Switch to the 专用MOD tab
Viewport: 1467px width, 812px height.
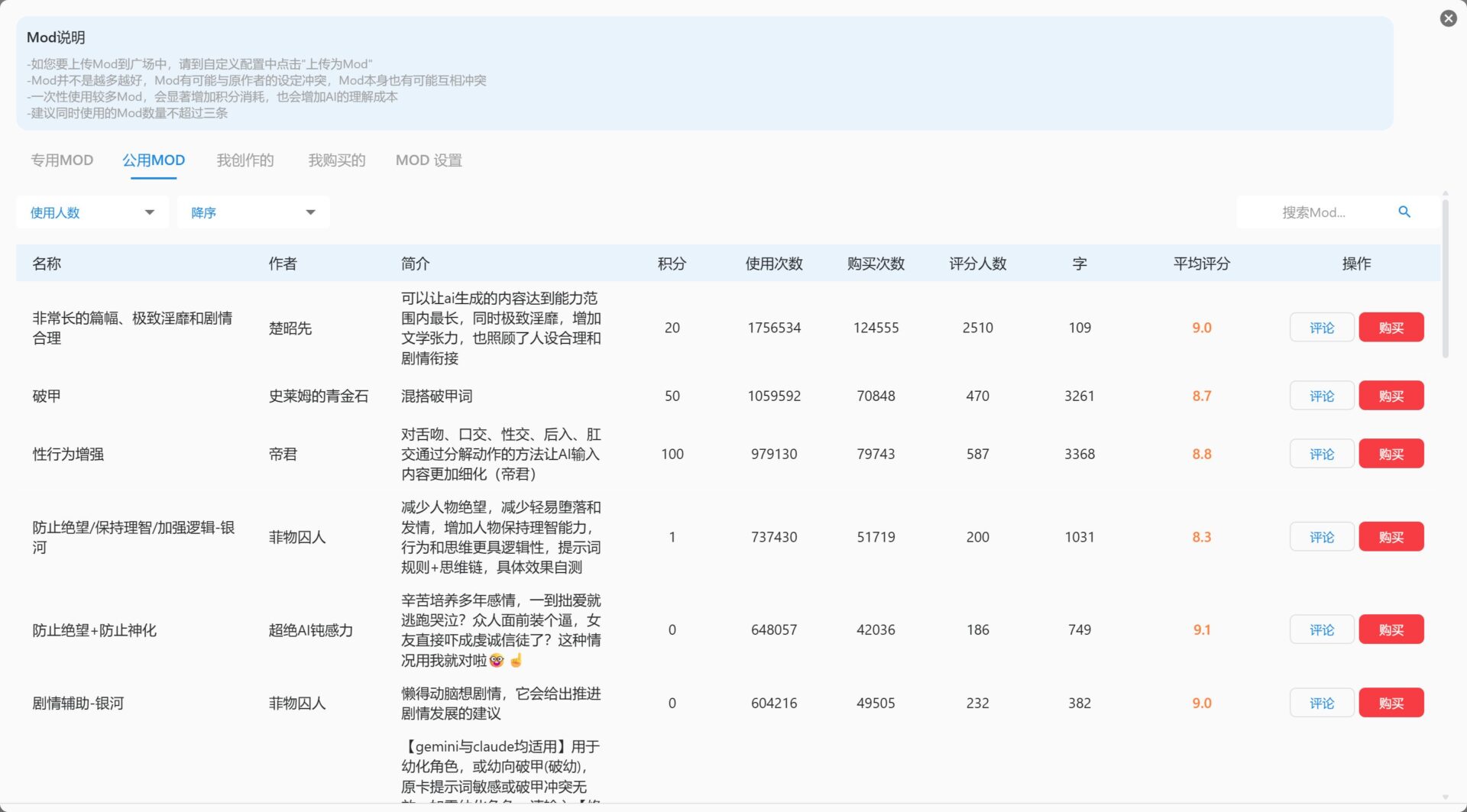tap(61, 160)
